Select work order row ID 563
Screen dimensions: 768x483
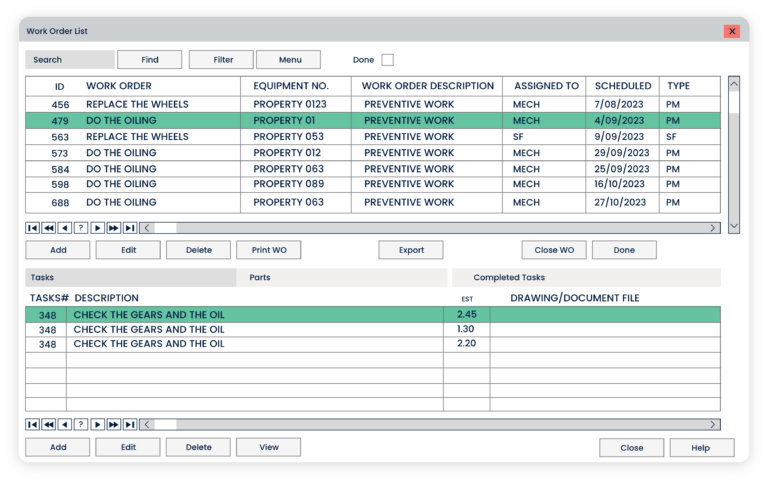pyautogui.click(x=373, y=137)
